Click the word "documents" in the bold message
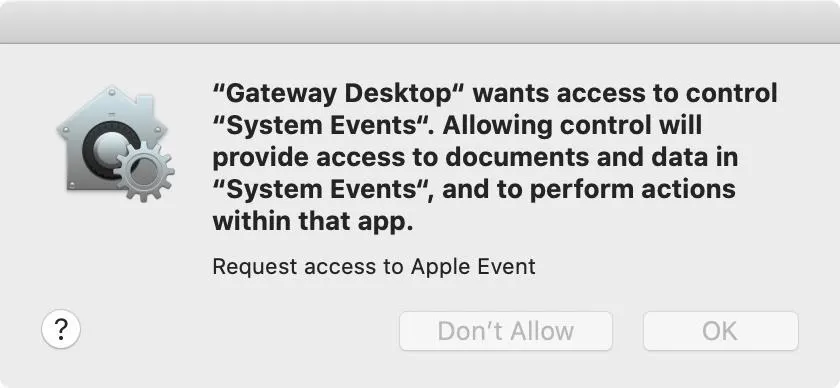 492,158
